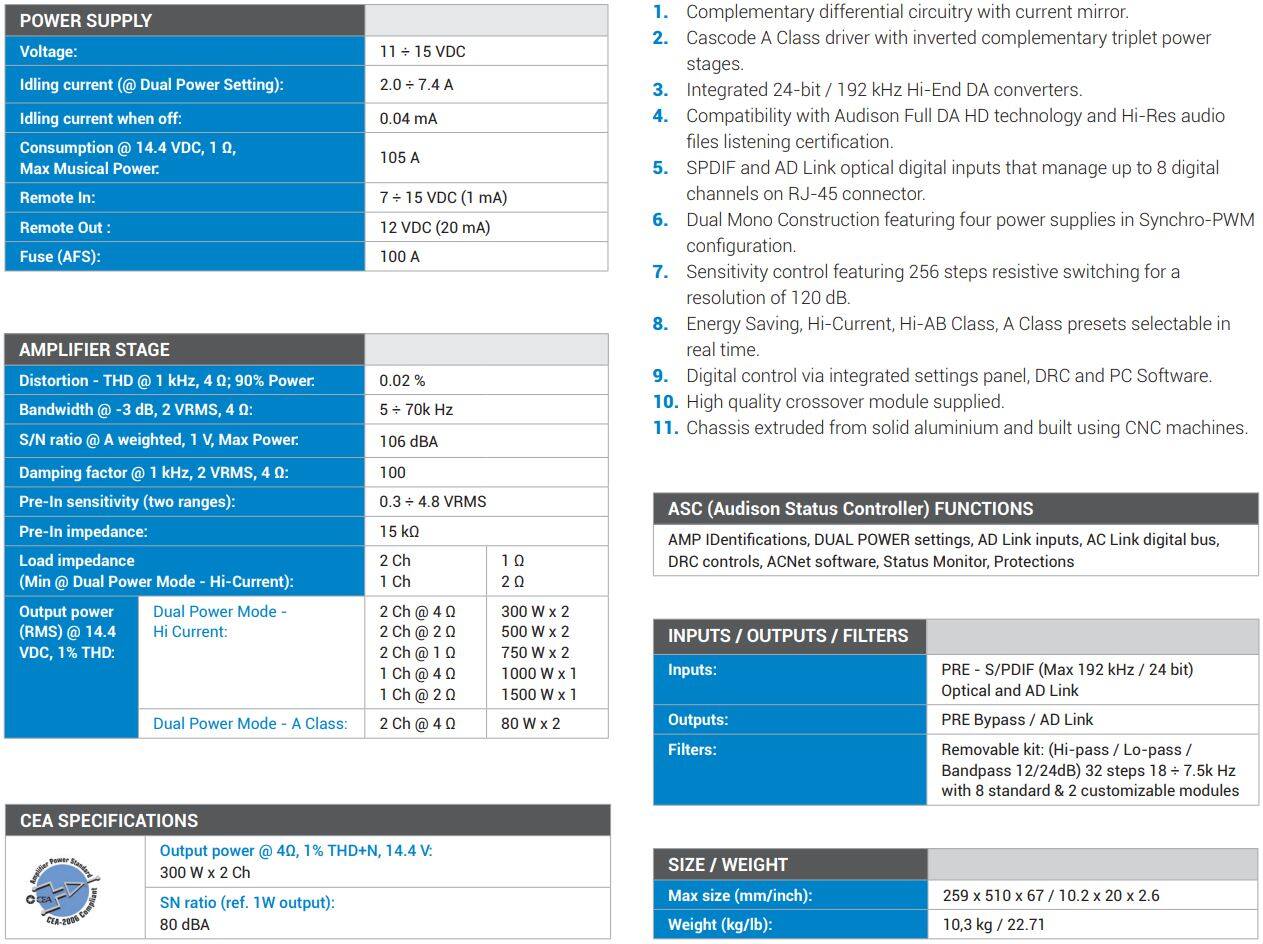Select the "300 W x 2 Ch" CEA value
The width and height of the screenshot is (1263, 944).
205,872
